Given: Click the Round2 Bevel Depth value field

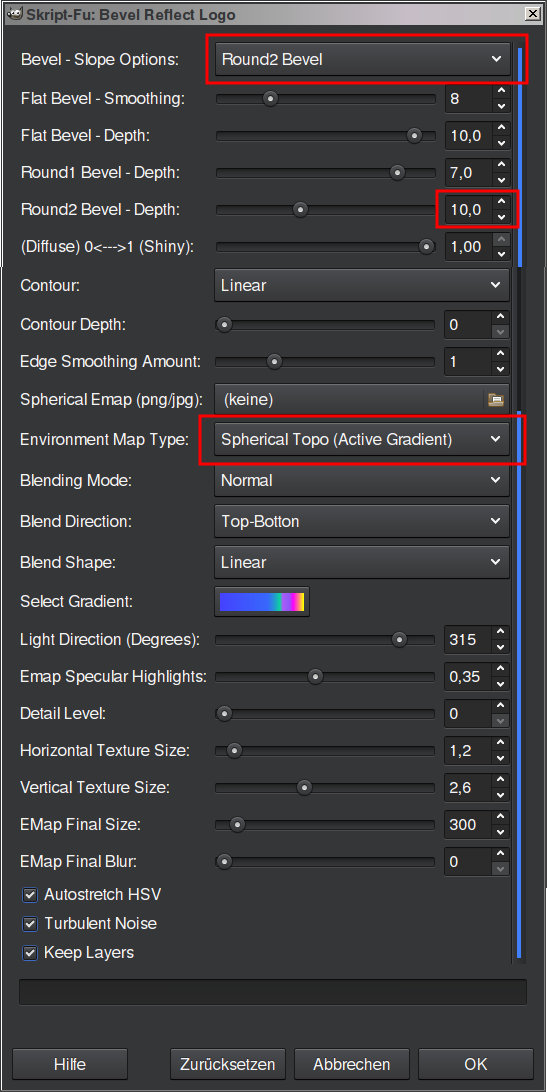Looking at the screenshot, I should 468,209.
